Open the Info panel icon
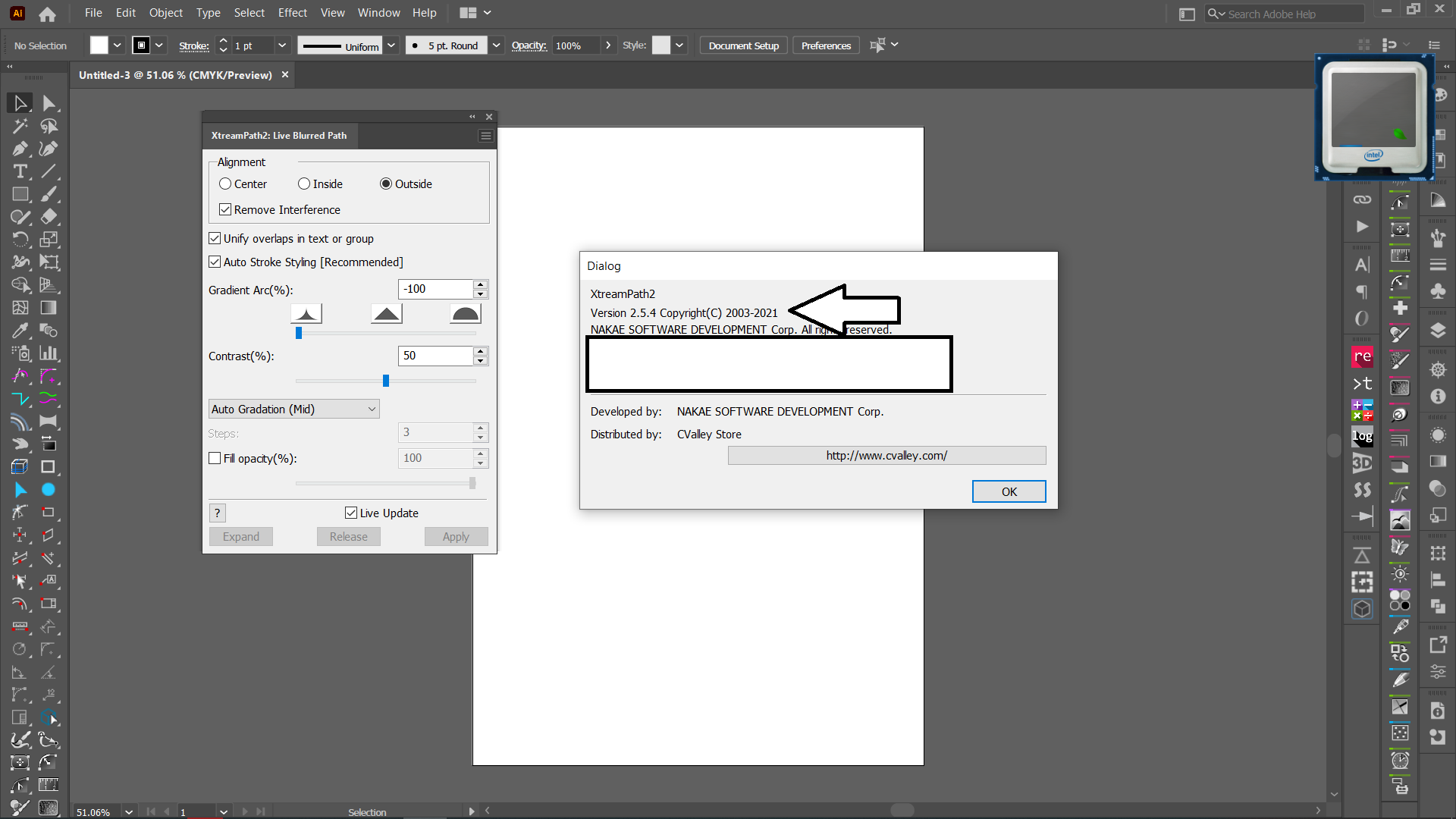 coord(1438,396)
